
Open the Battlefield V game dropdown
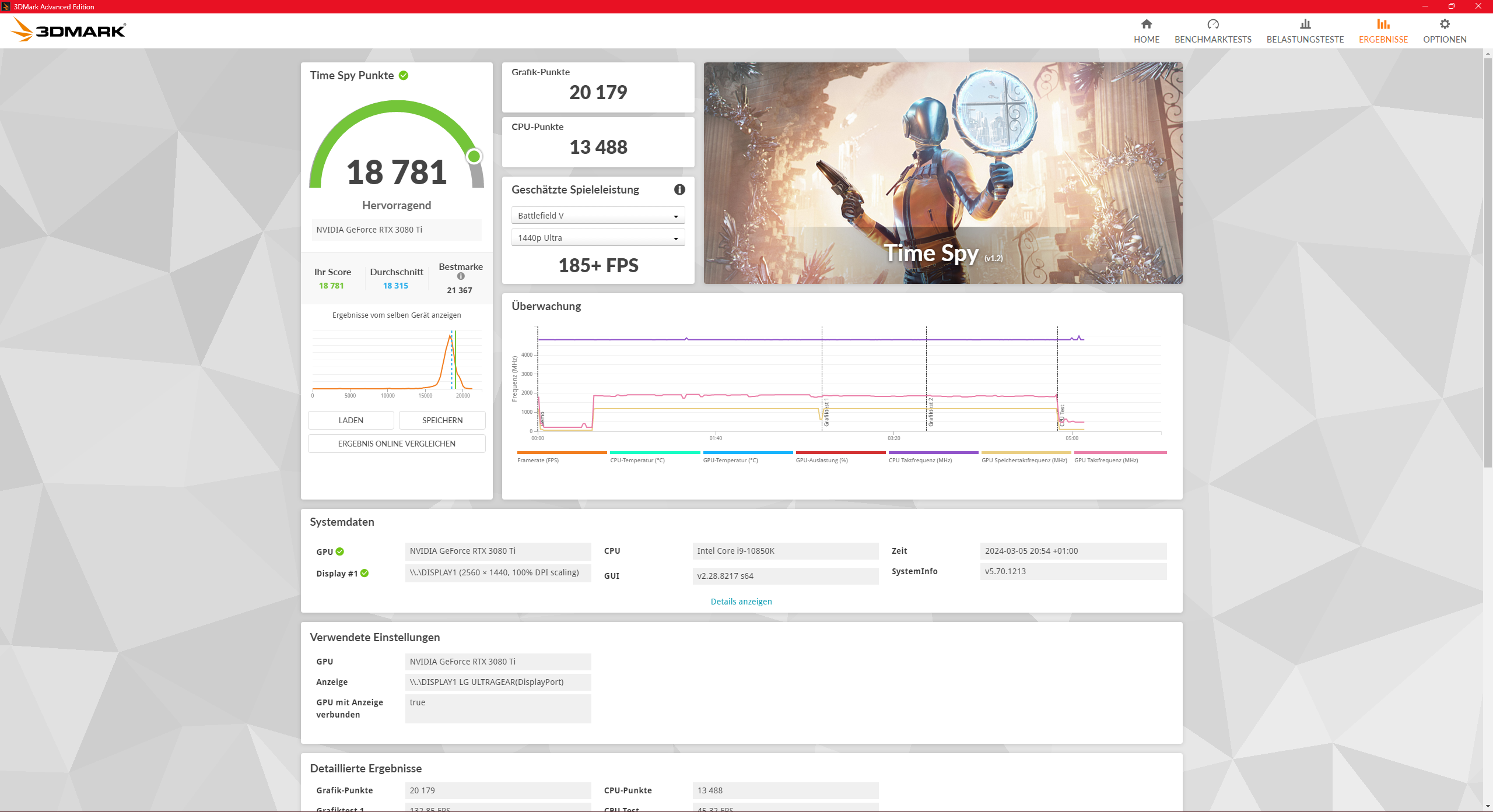click(598, 216)
